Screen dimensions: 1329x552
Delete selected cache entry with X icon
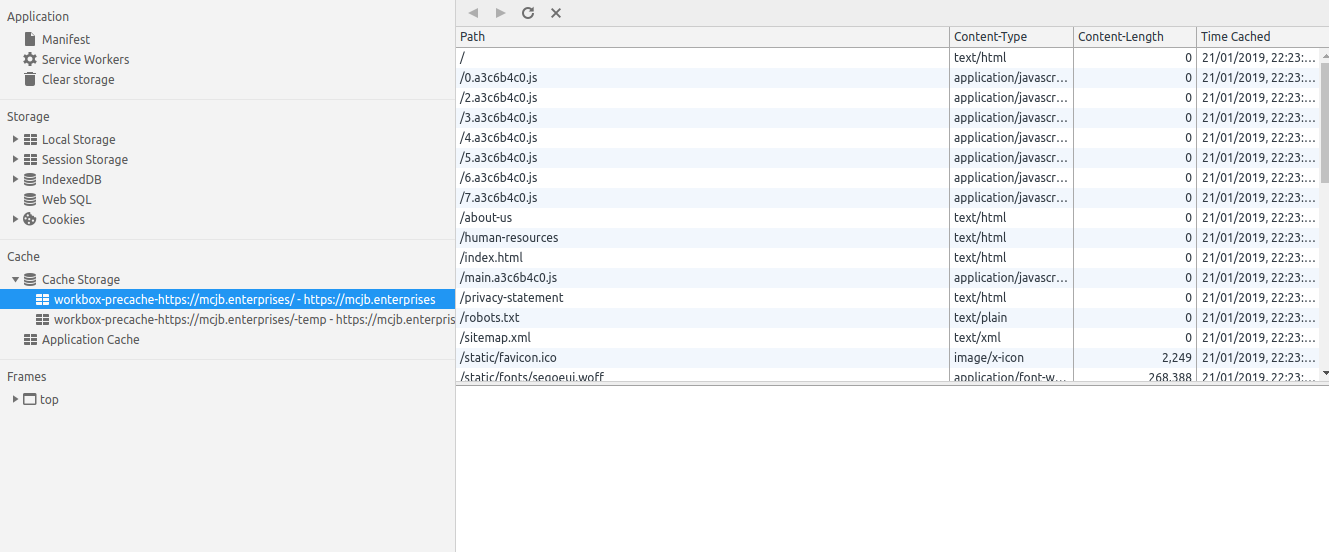pyautogui.click(x=556, y=13)
